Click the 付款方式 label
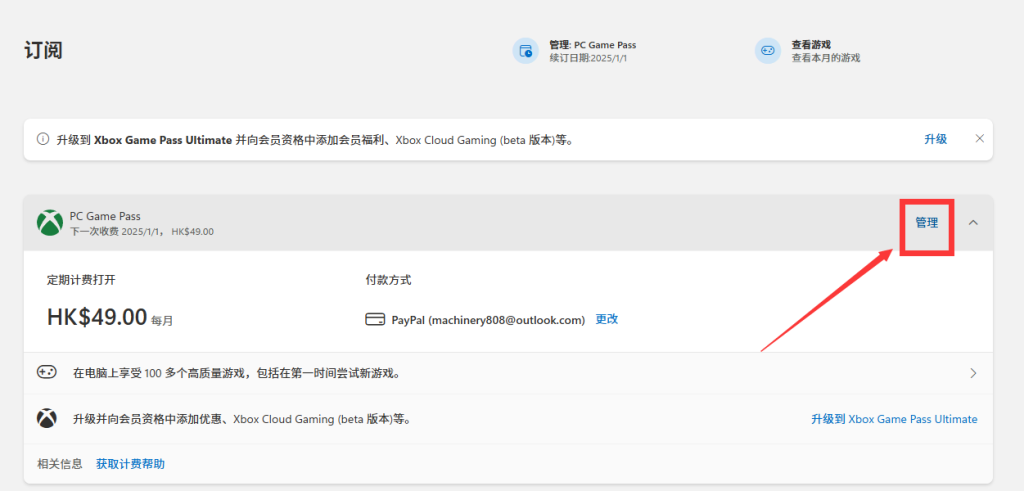Image resolution: width=1024 pixels, height=491 pixels. click(x=389, y=280)
